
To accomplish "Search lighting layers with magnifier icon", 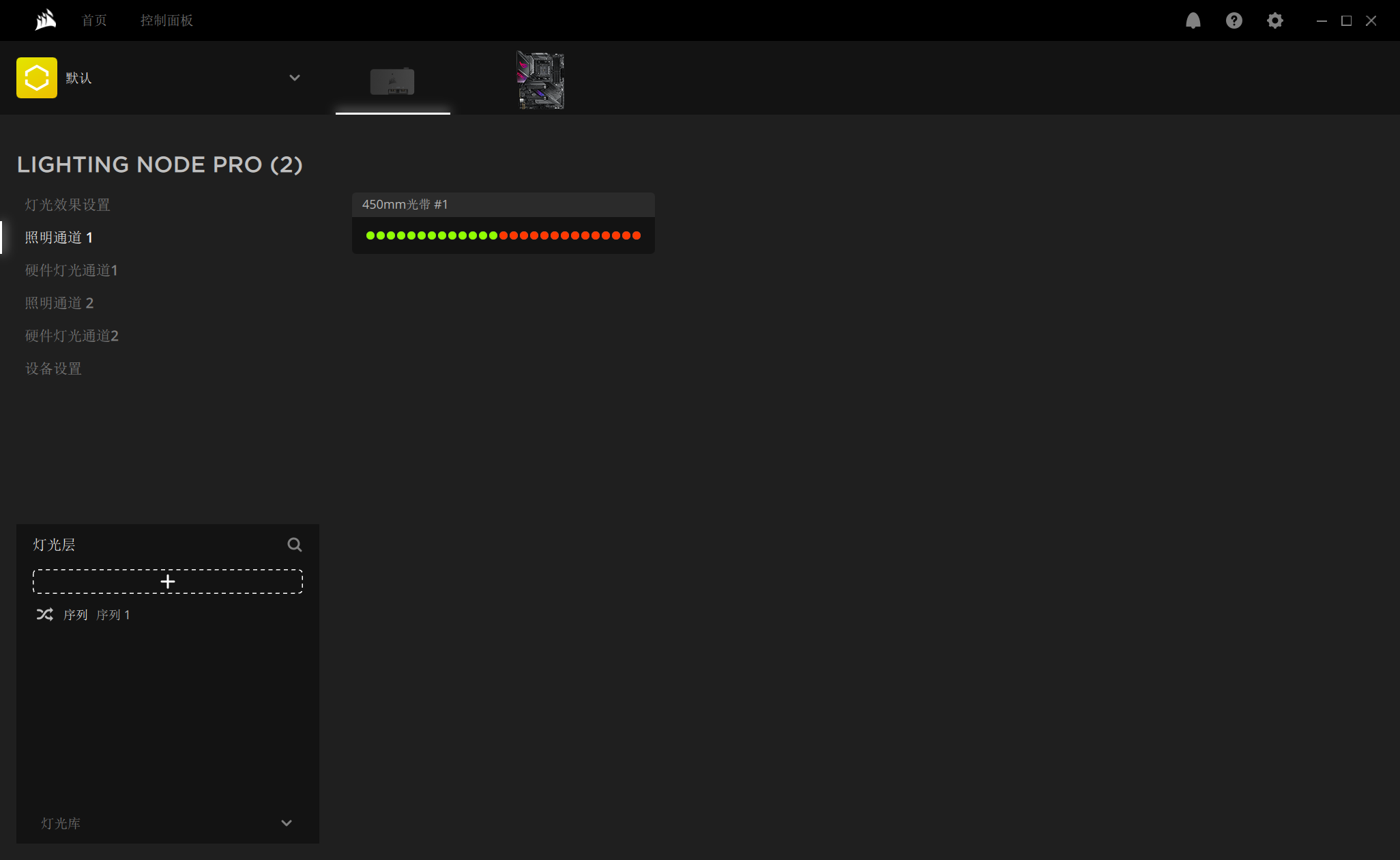I will coord(295,545).
